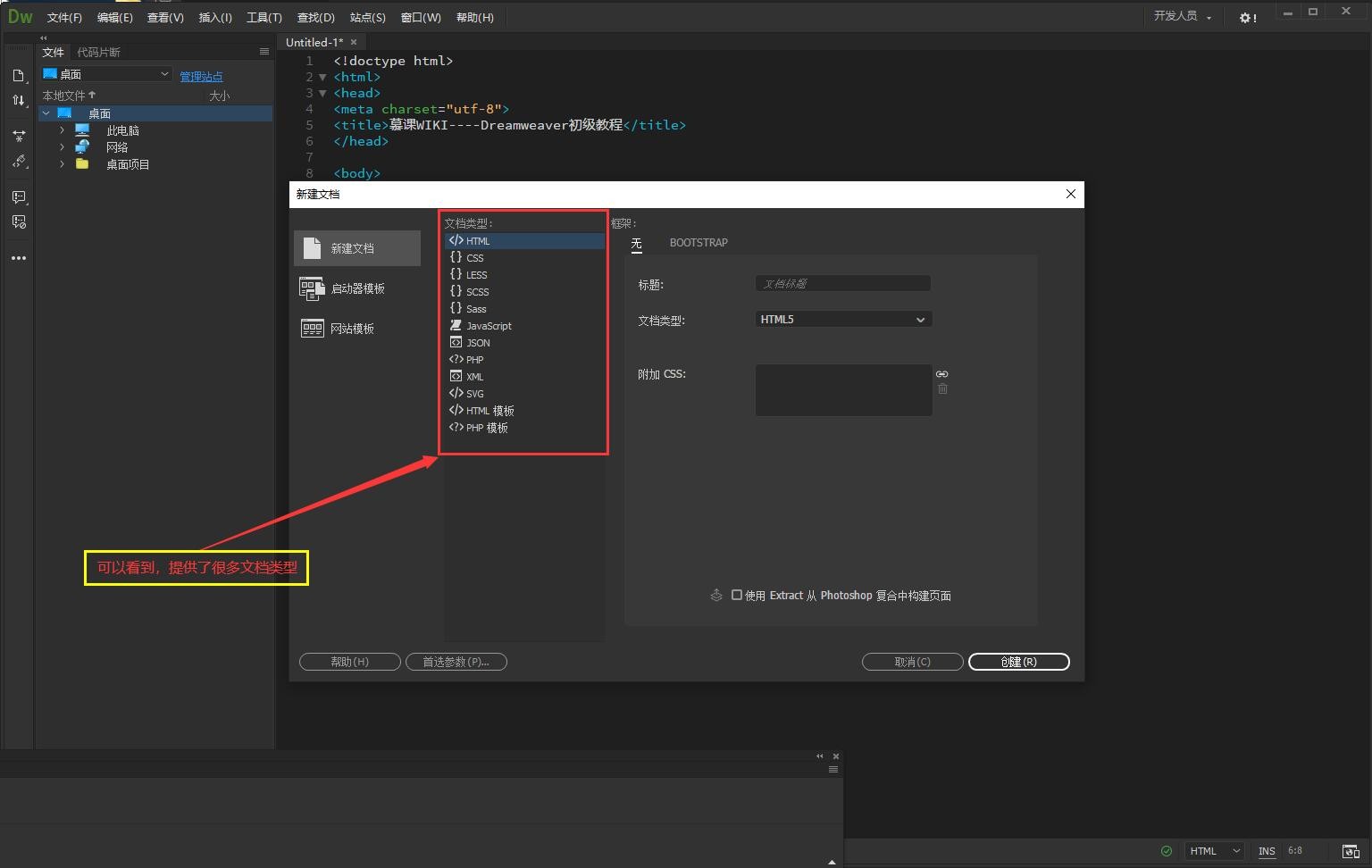Select the 无 framework tab
Screen dimensions: 1372x868
click(x=636, y=243)
